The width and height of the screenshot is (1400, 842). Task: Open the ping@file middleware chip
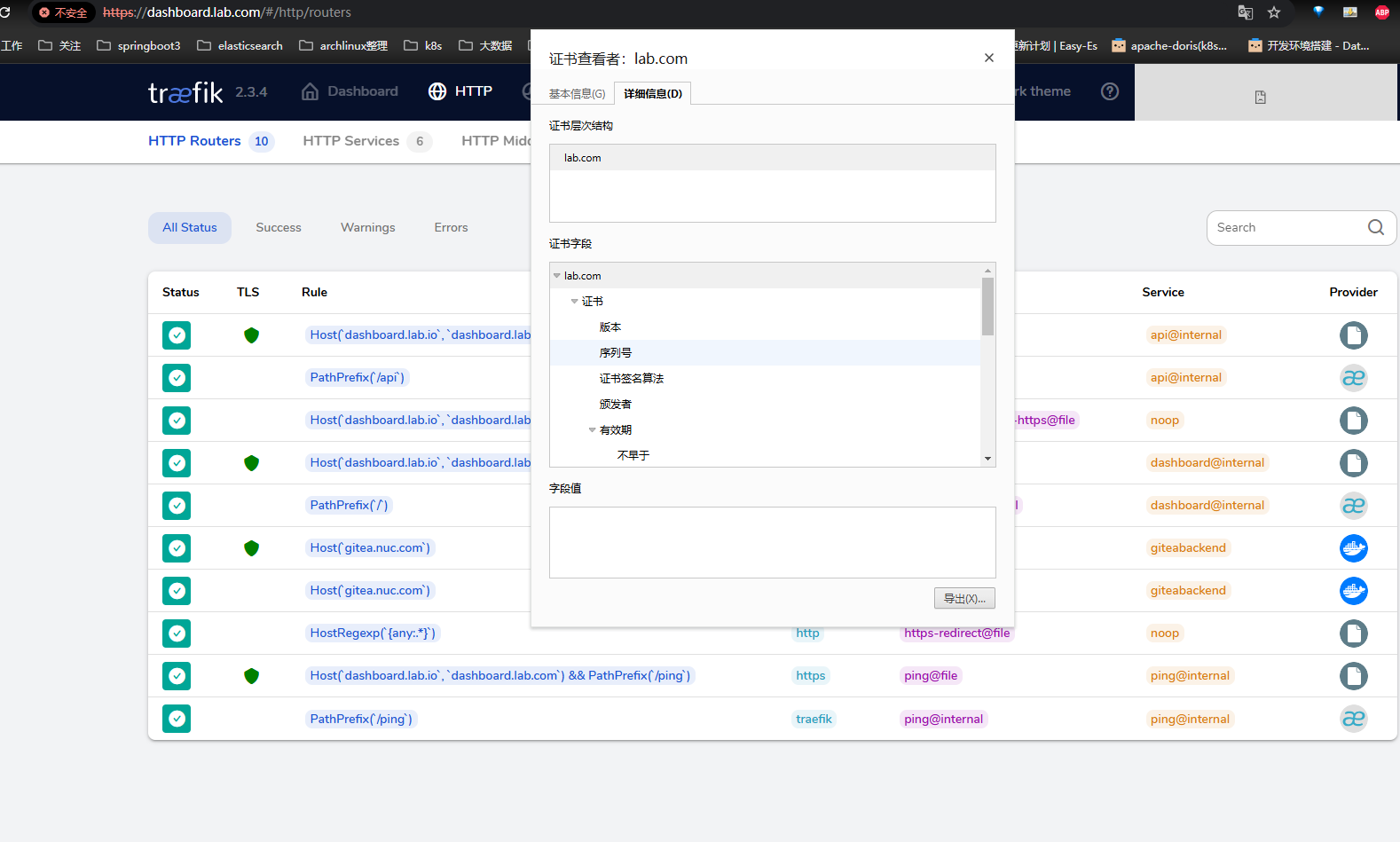(x=931, y=676)
